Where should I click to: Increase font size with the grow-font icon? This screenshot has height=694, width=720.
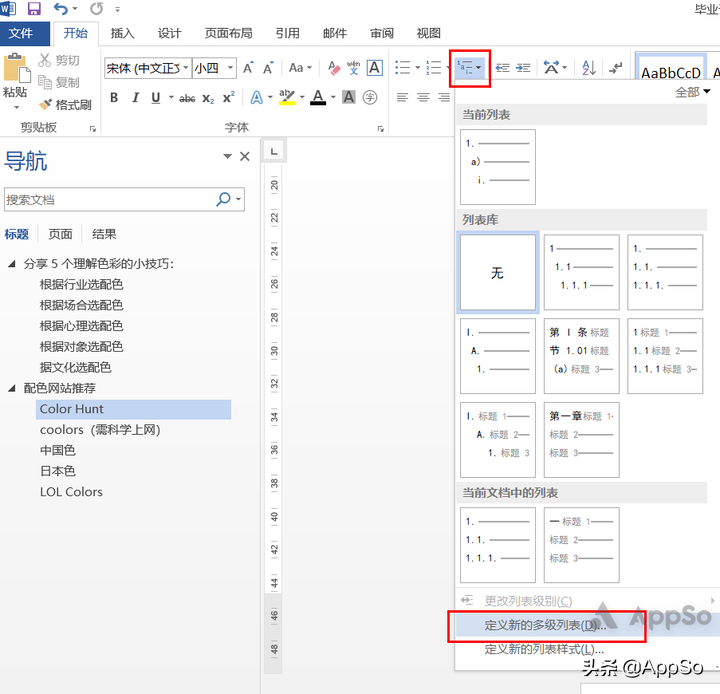click(x=248, y=68)
